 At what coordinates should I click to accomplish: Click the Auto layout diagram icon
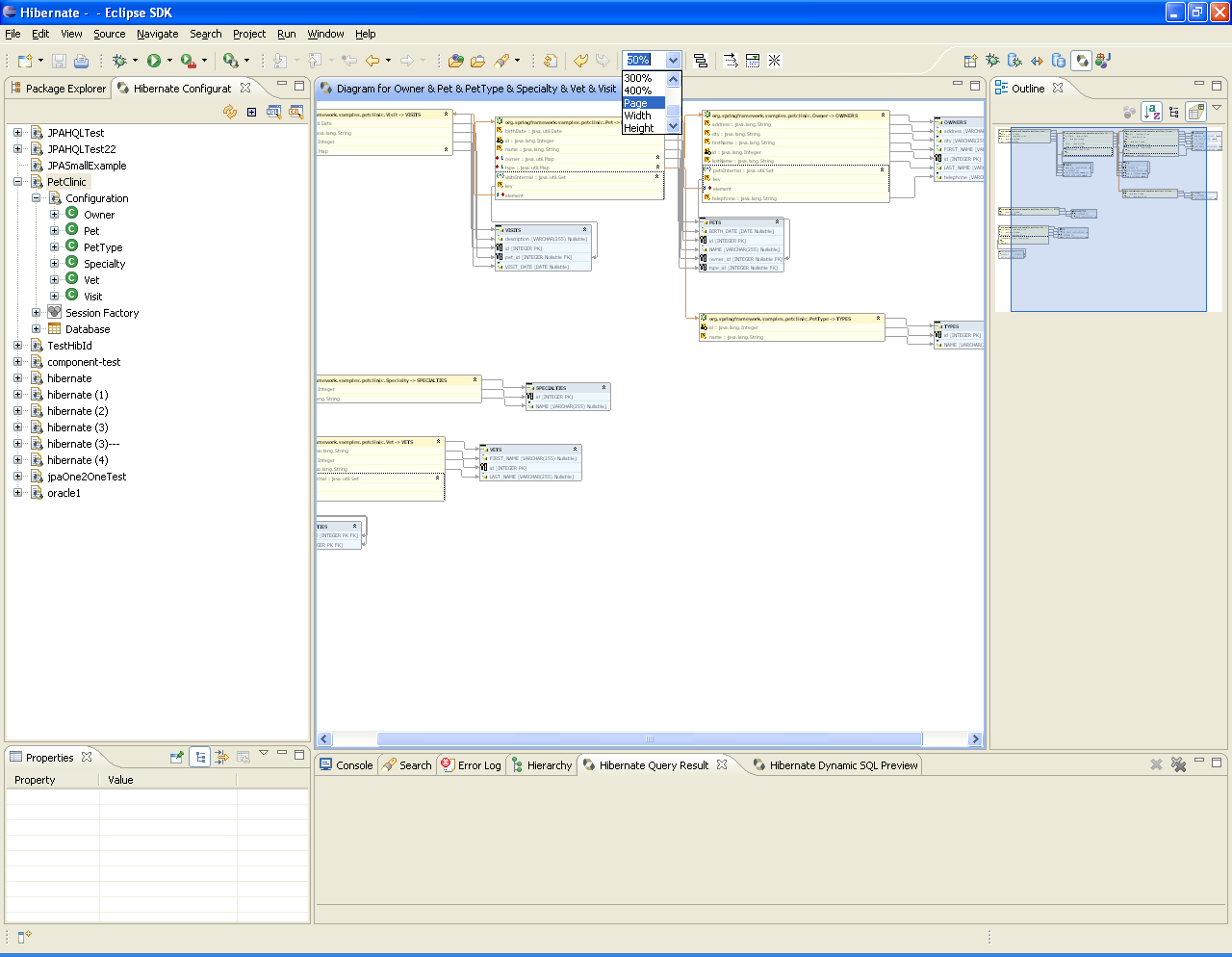(x=700, y=61)
